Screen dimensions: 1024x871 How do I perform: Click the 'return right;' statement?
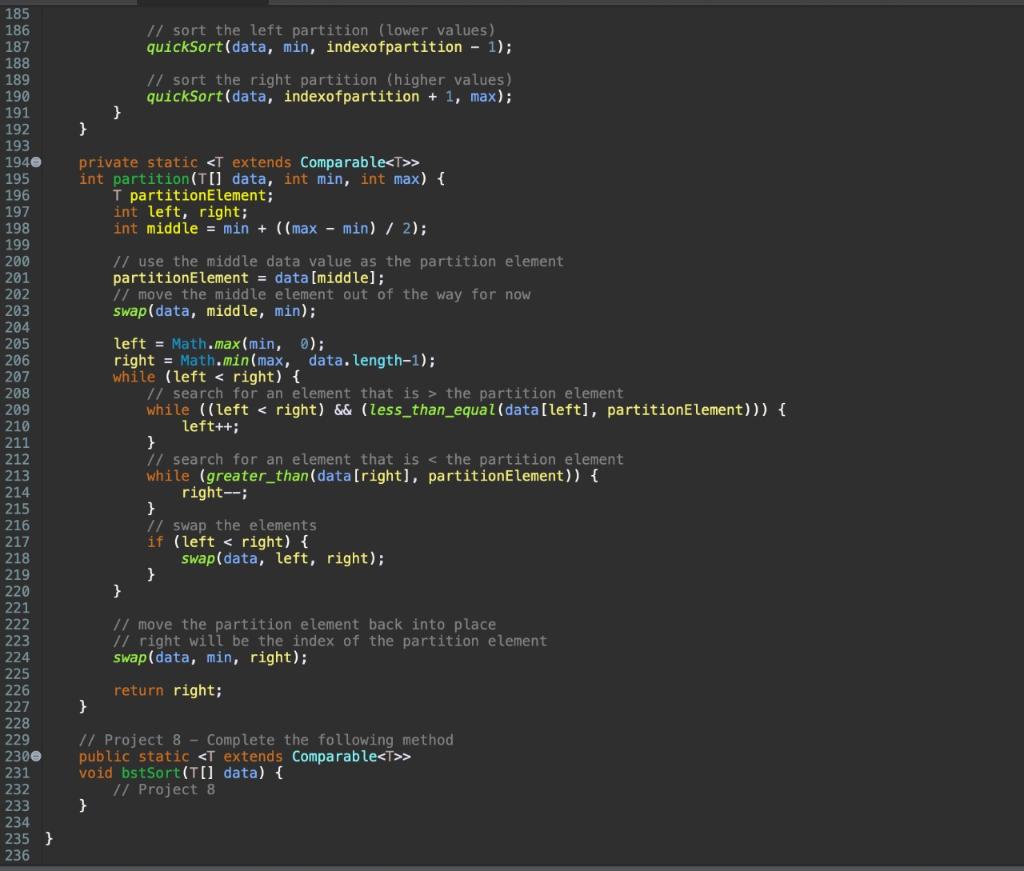click(x=167, y=691)
